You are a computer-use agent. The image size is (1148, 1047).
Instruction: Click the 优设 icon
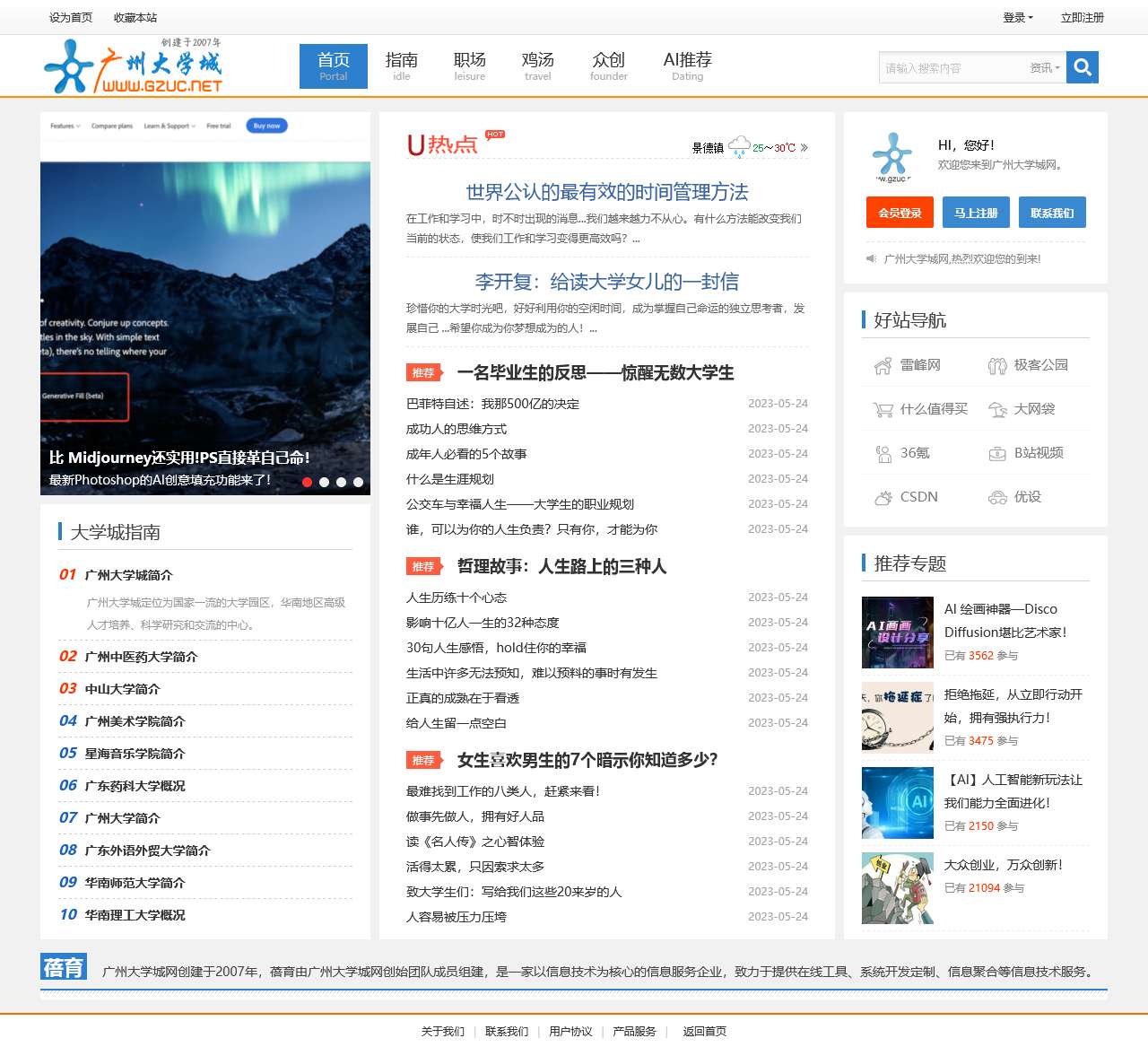pos(997,497)
